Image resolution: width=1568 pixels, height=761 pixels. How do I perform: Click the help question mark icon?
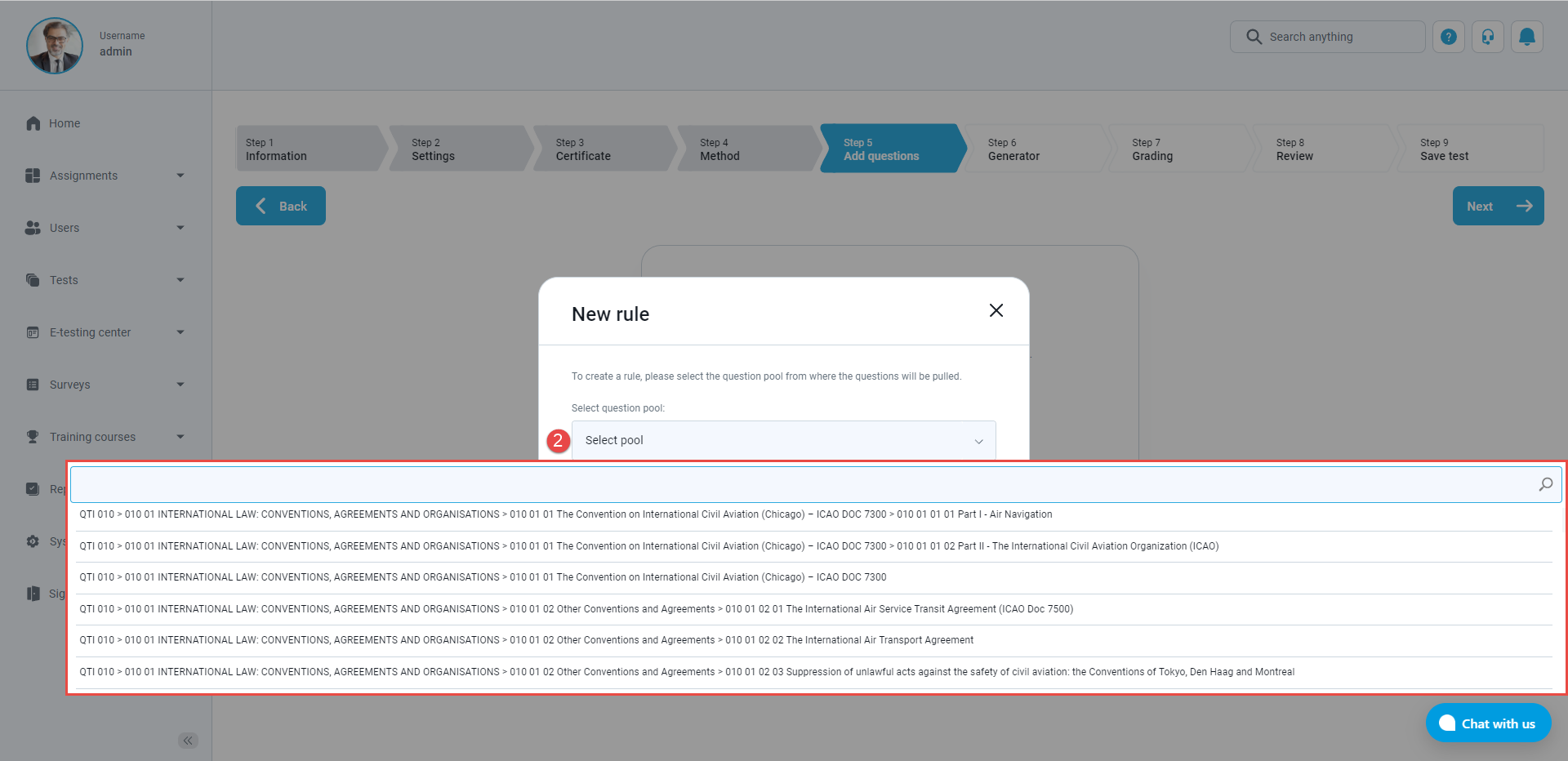pos(1448,37)
